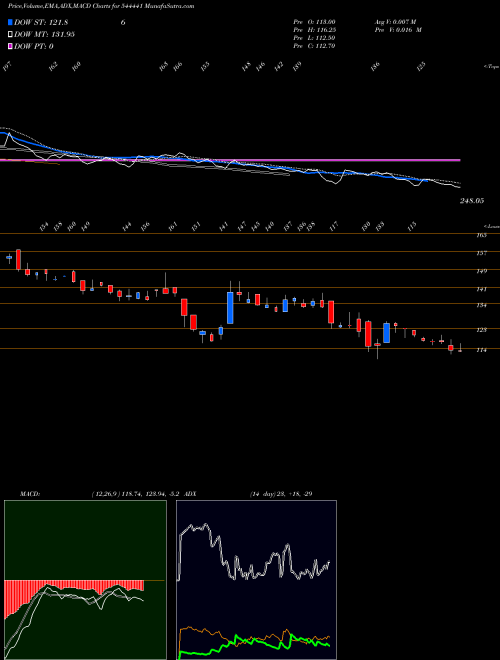The height and width of the screenshot is (660, 500).
Task: Click the 248.05 value label
Action: [471, 201]
